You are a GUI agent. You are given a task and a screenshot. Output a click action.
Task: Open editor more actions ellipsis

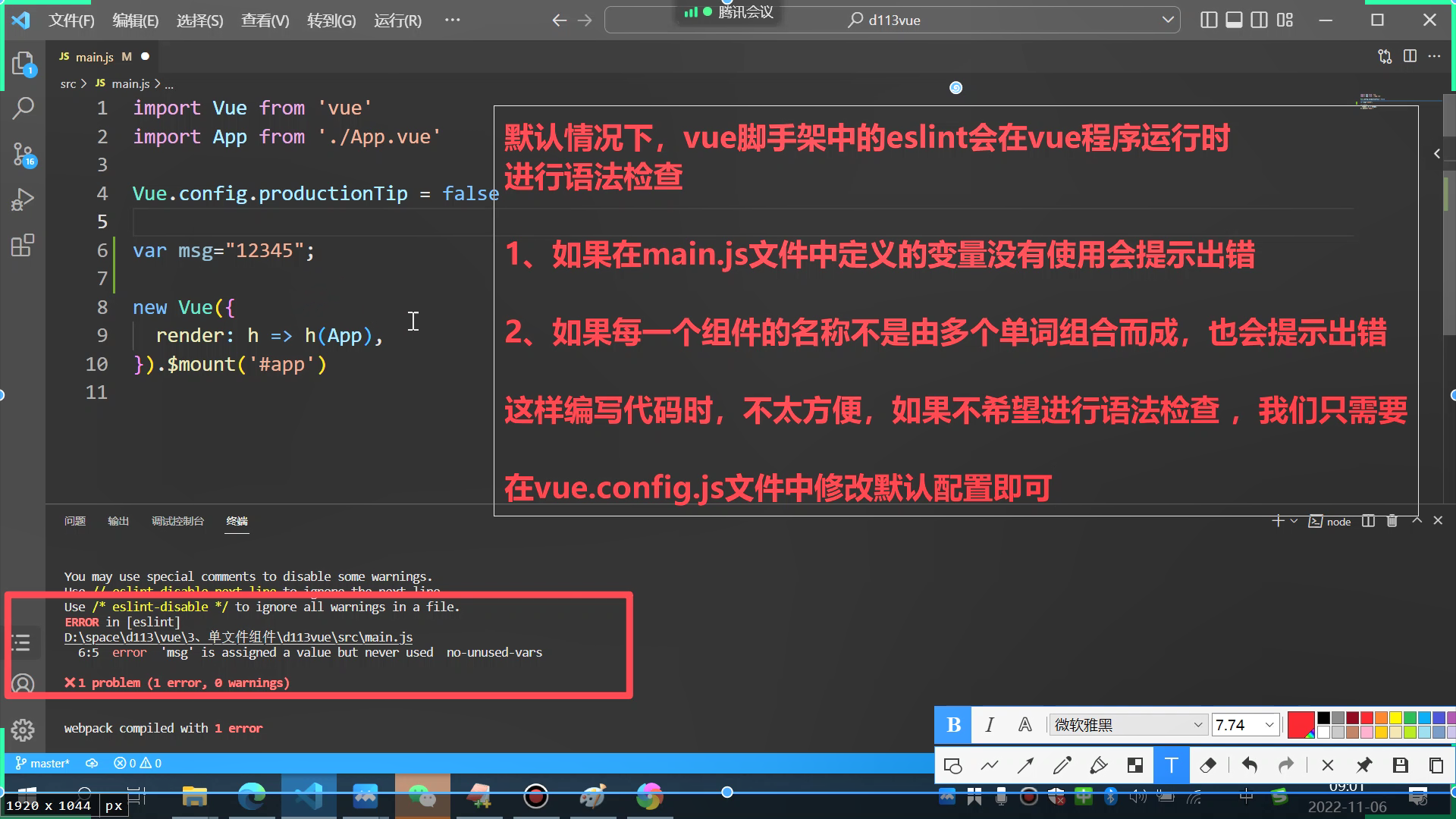pyautogui.click(x=1434, y=56)
